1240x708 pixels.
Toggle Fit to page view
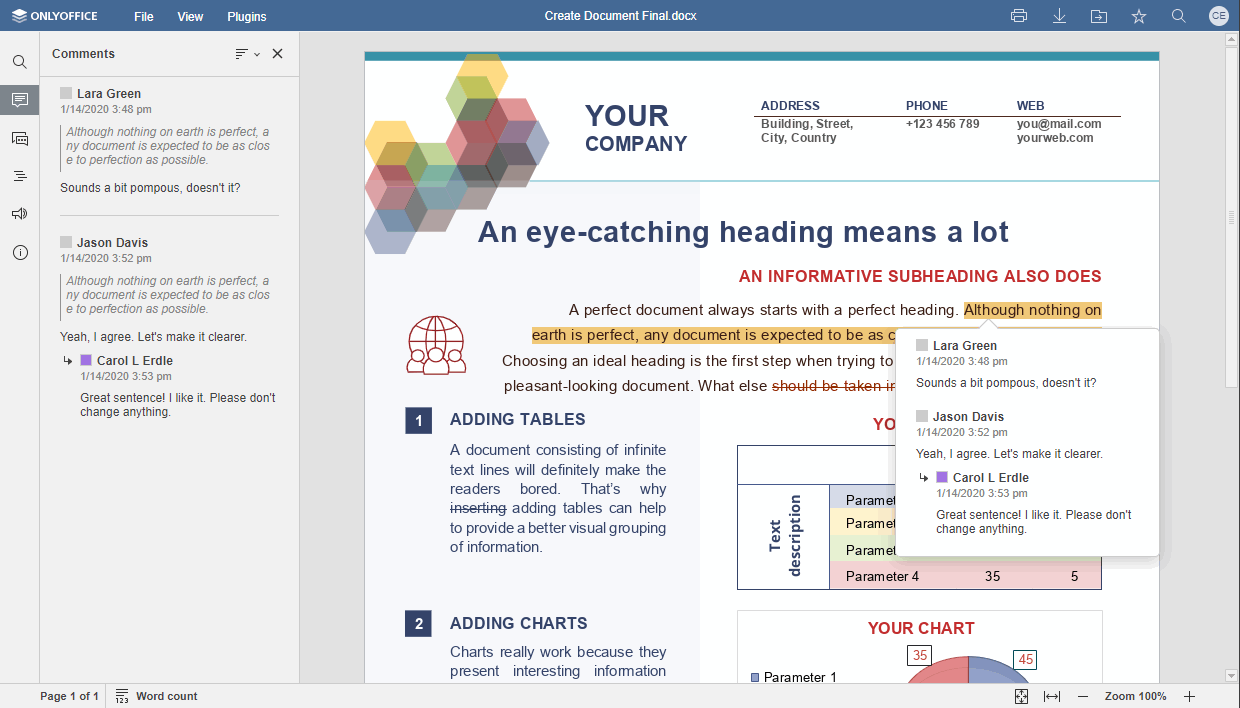coord(1021,696)
